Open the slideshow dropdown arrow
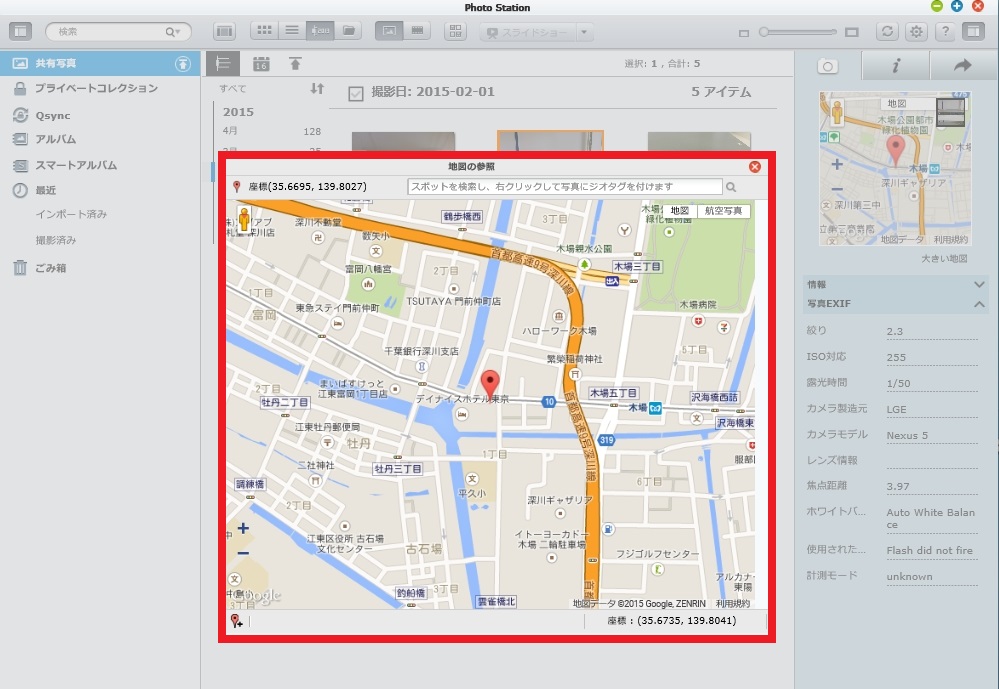Viewport: 999px width, 689px height. (x=584, y=32)
